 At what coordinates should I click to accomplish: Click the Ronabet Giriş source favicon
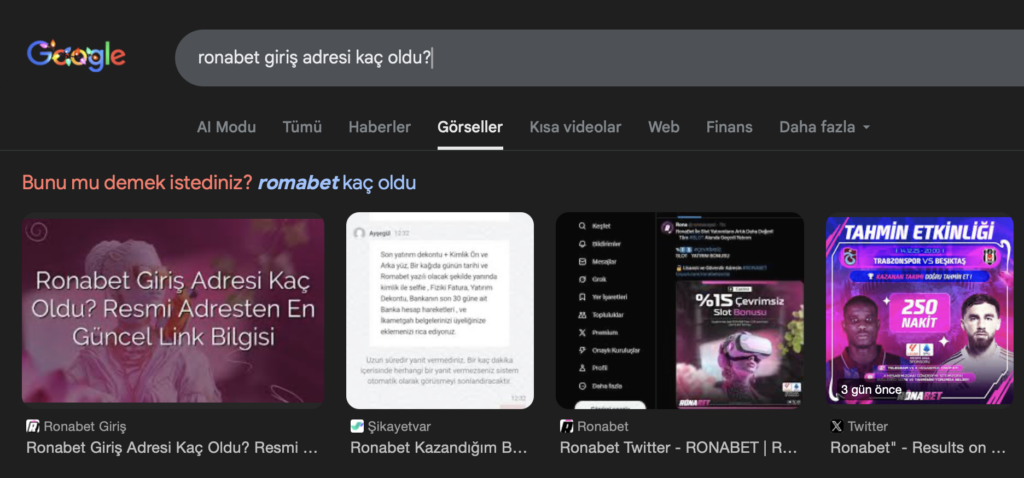[32, 426]
